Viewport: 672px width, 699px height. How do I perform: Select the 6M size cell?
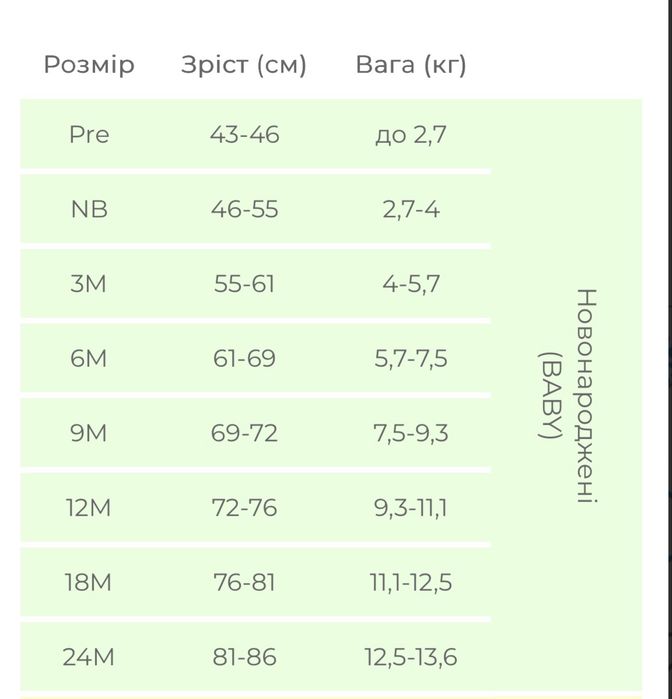click(88, 358)
